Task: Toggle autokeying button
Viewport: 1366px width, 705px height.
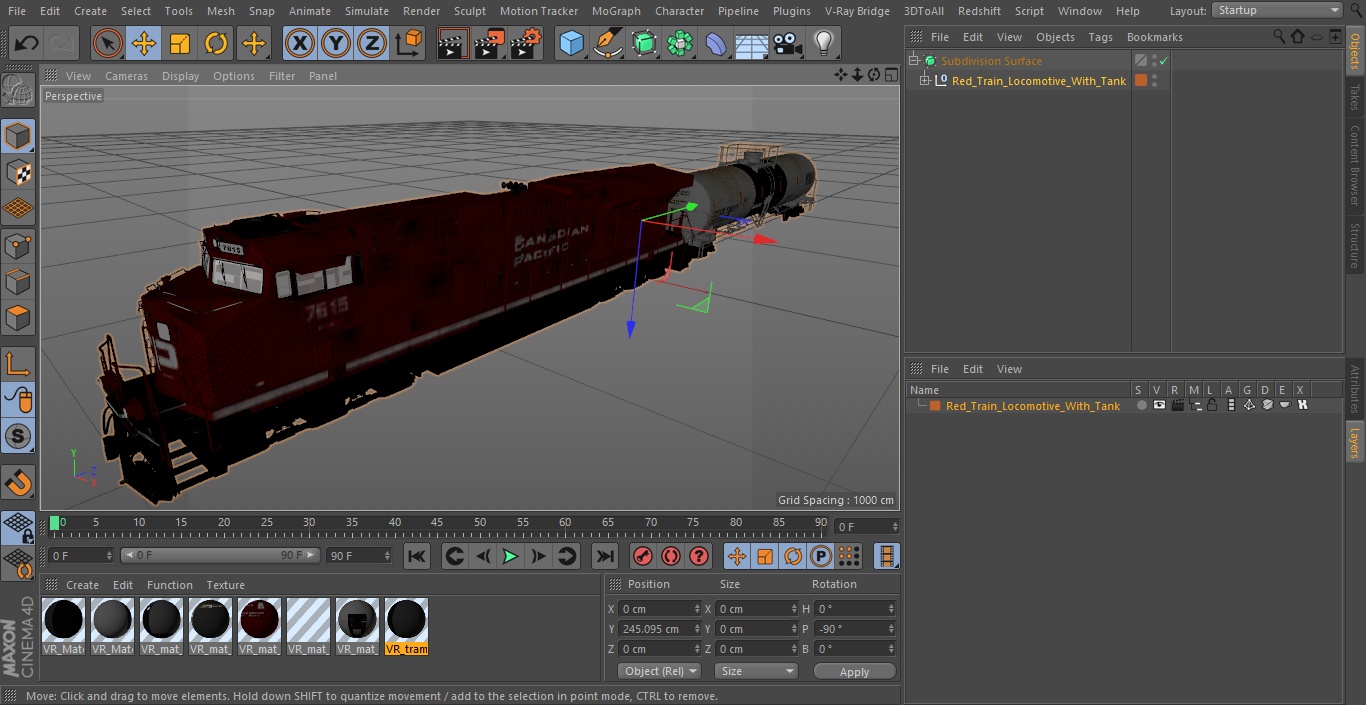Action: click(x=671, y=556)
